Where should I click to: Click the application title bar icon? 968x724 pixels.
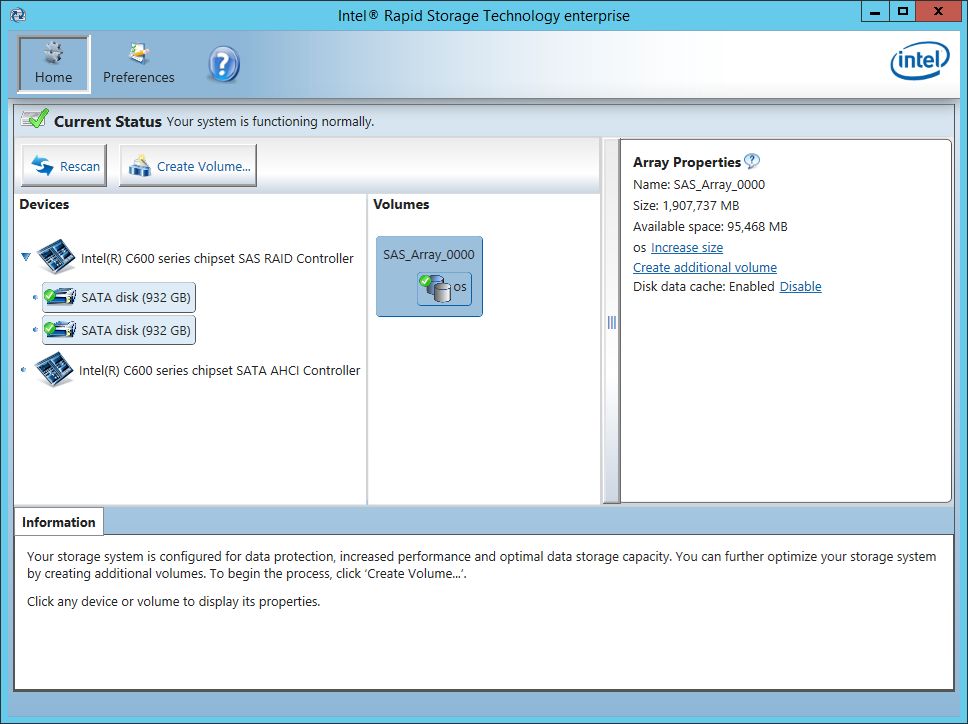[18, 15]
